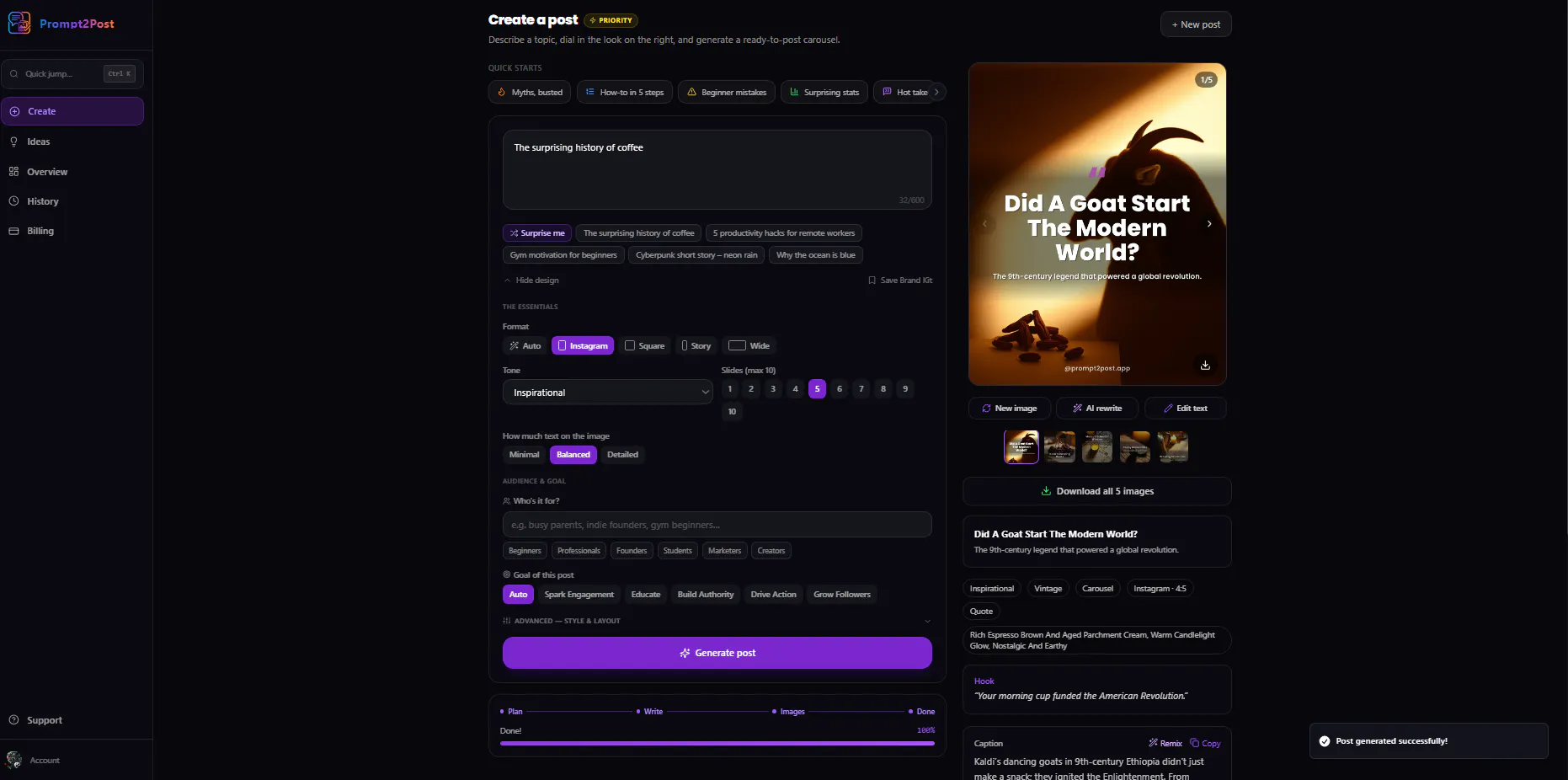Image resolution: width=1568 pixels, height=780 pixels.
Task: Click the PRIORITY badge
Action: click(x=611, y=20)
